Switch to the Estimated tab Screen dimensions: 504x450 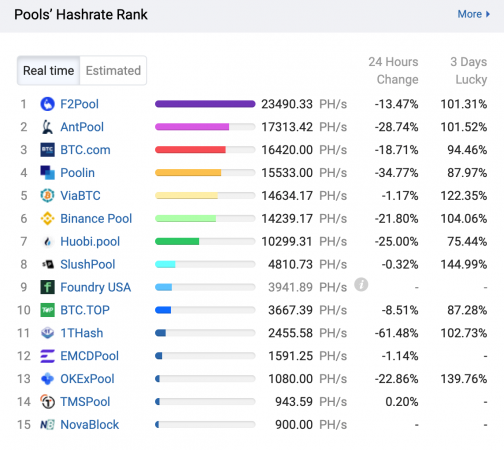coord(113,71)
